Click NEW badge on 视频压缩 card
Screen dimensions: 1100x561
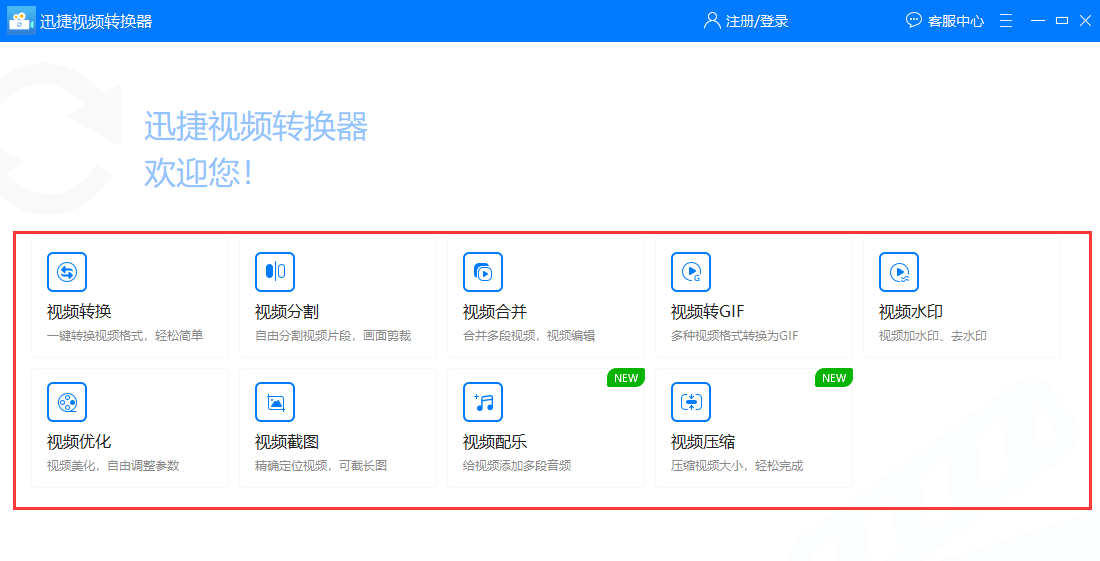tap(833, 378)
